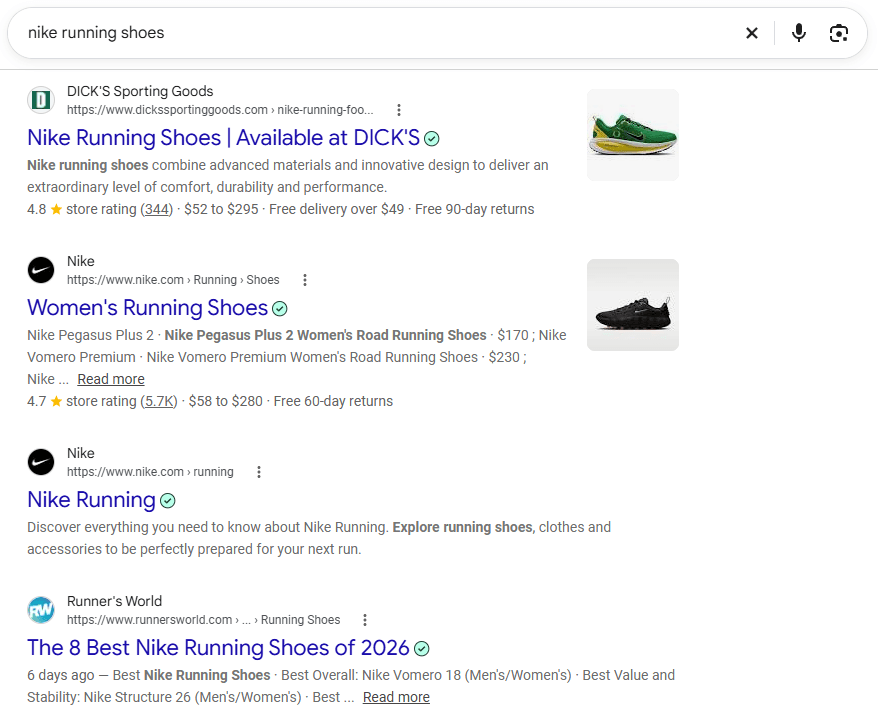
Task: Open three-dot menu for nike.com Running Shoes result
Action: [305, 280]
